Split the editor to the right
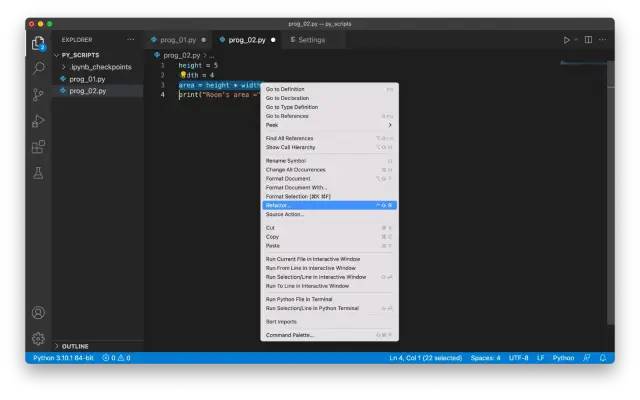Image resolution: width=640 pixels, height=400 pixels. [x=588, y=40]
